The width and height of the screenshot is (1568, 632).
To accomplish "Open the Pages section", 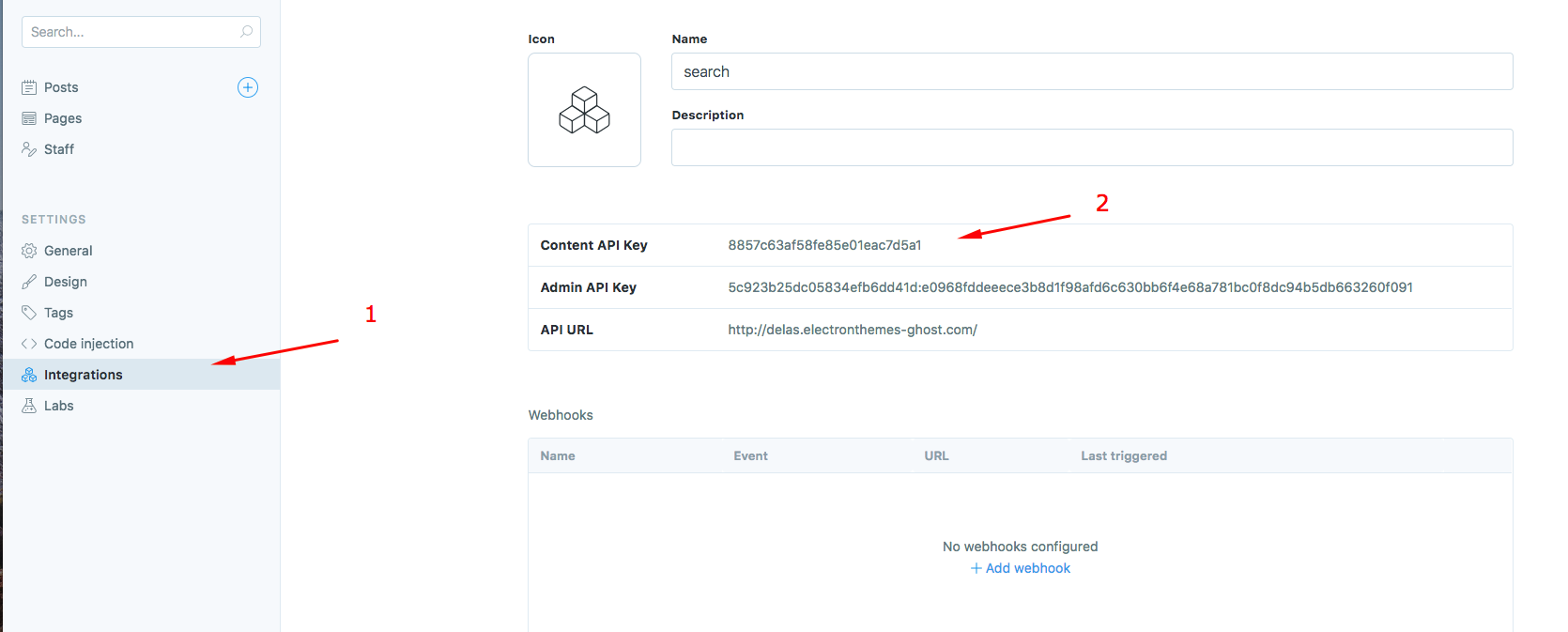I will tap(63, 118).
